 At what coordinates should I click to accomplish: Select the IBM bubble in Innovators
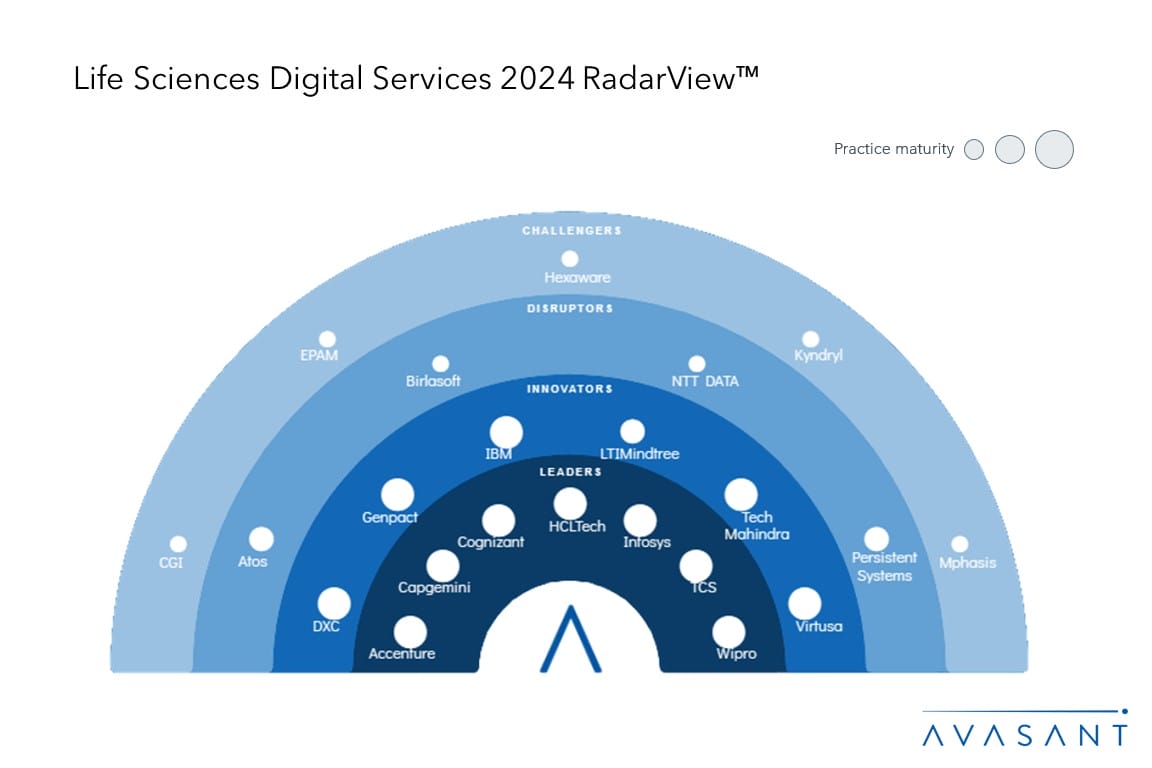point(506,432)
